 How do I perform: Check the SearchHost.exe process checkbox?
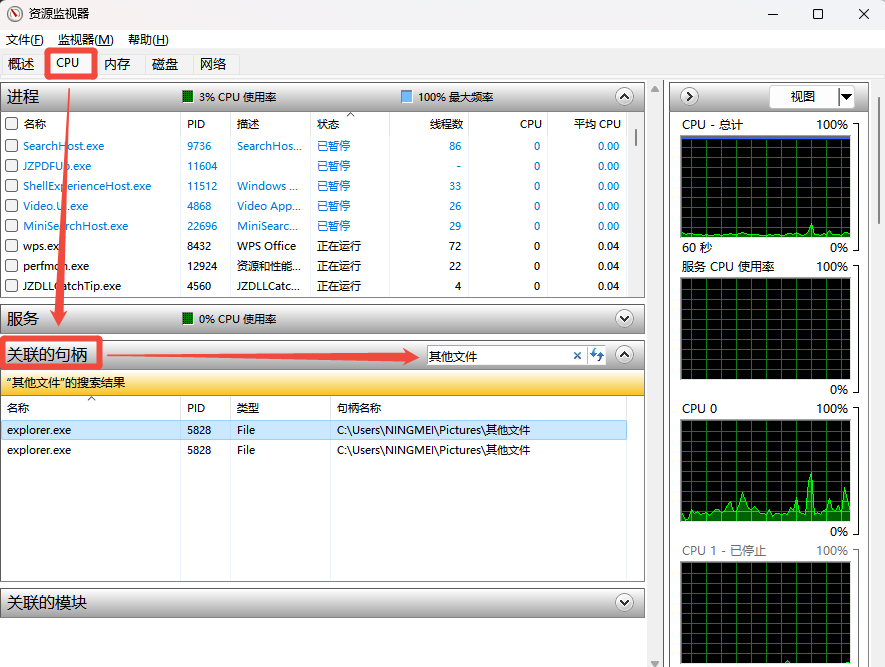[x=12, y=146]
